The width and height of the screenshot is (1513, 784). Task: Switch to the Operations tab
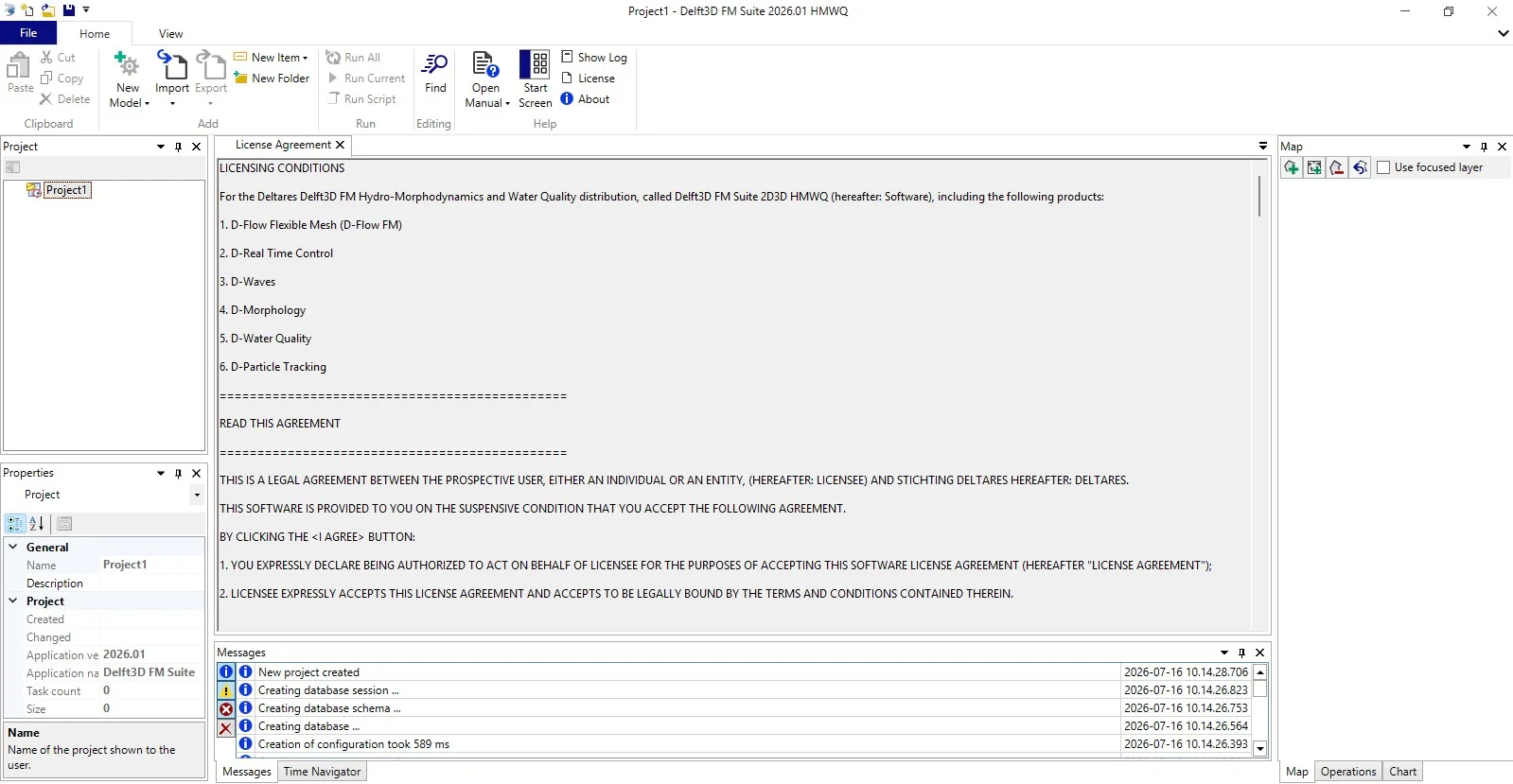1348,772
